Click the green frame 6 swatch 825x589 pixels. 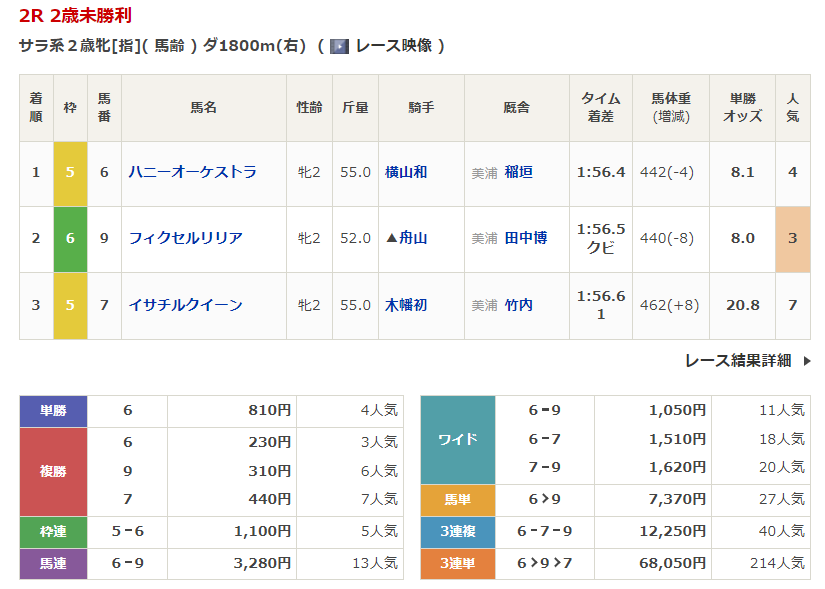70,238
